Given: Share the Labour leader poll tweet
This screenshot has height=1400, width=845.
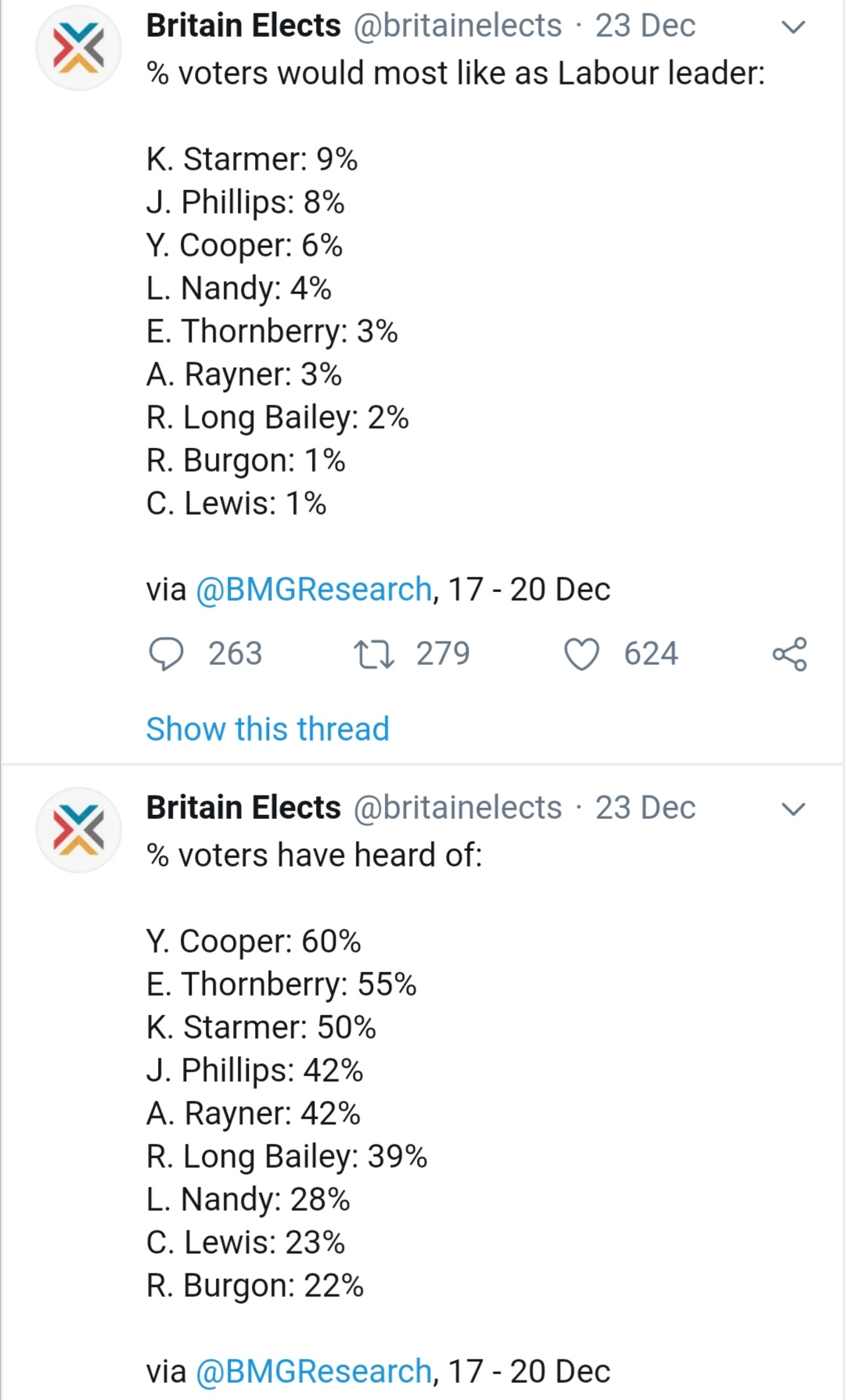Looking at the screenshot, I should coord(789,654).
